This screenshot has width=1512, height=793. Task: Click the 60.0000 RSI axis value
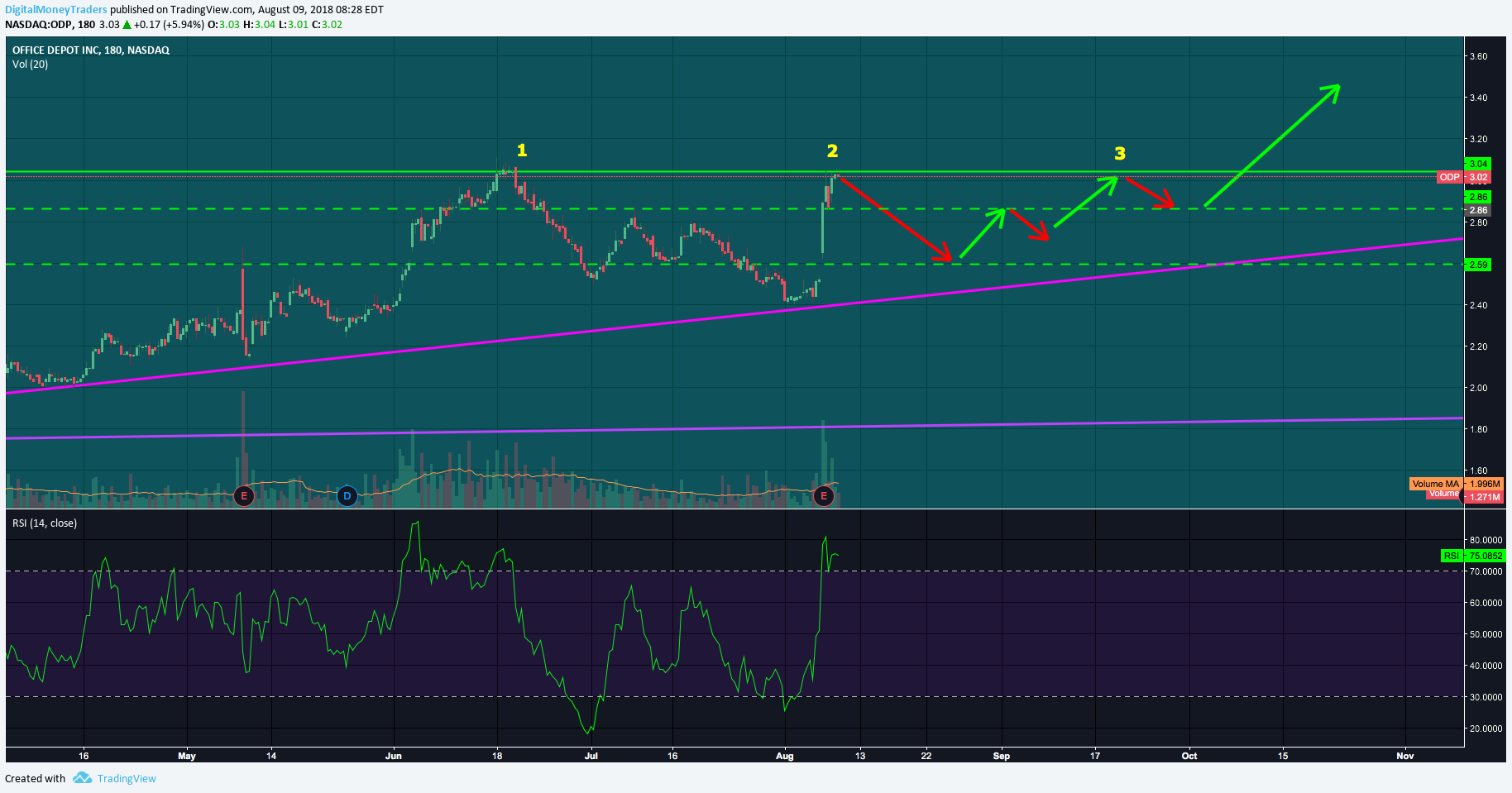click(x=1486, y=603)
